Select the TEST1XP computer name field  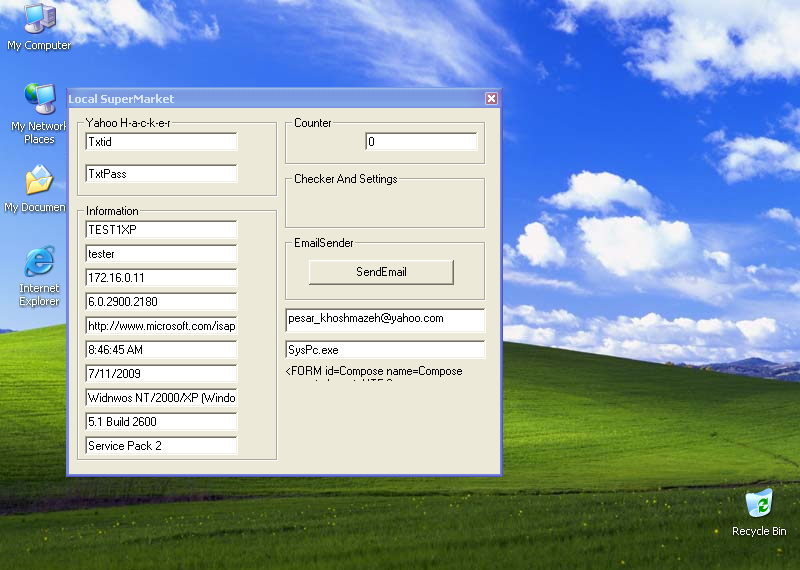coord(161,230)
